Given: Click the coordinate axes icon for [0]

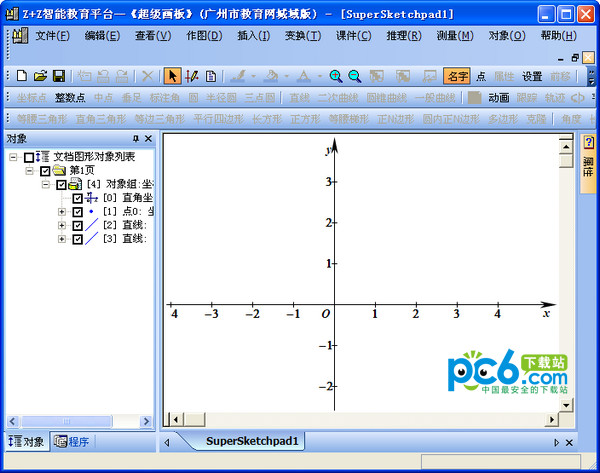Looking at the screenshot, I should [91, 198].
